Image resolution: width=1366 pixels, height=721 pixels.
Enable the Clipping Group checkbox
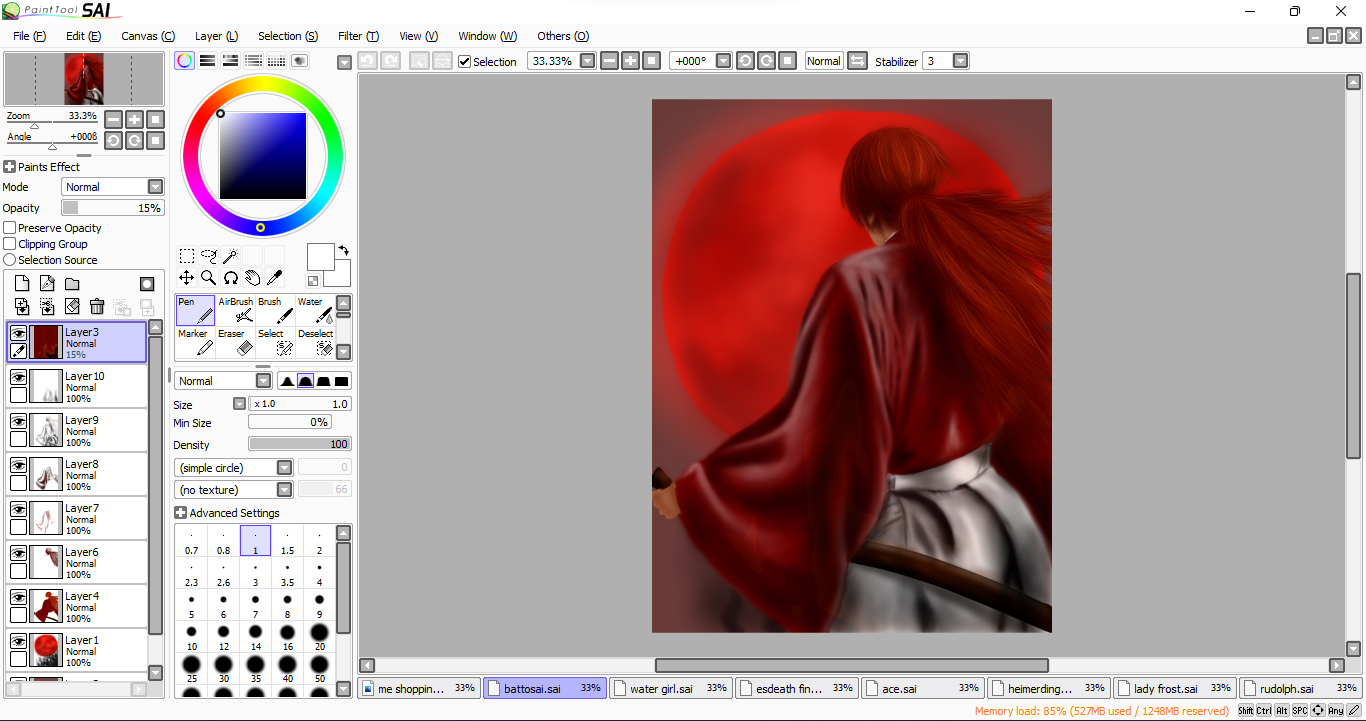[10, 244]
